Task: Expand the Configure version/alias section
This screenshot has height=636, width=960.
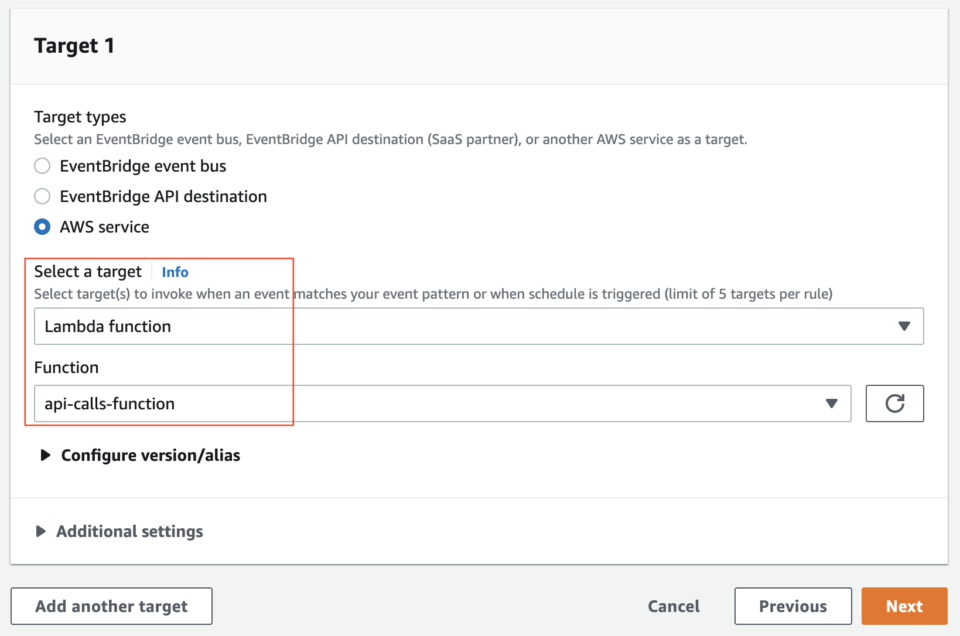Action: 151,455
